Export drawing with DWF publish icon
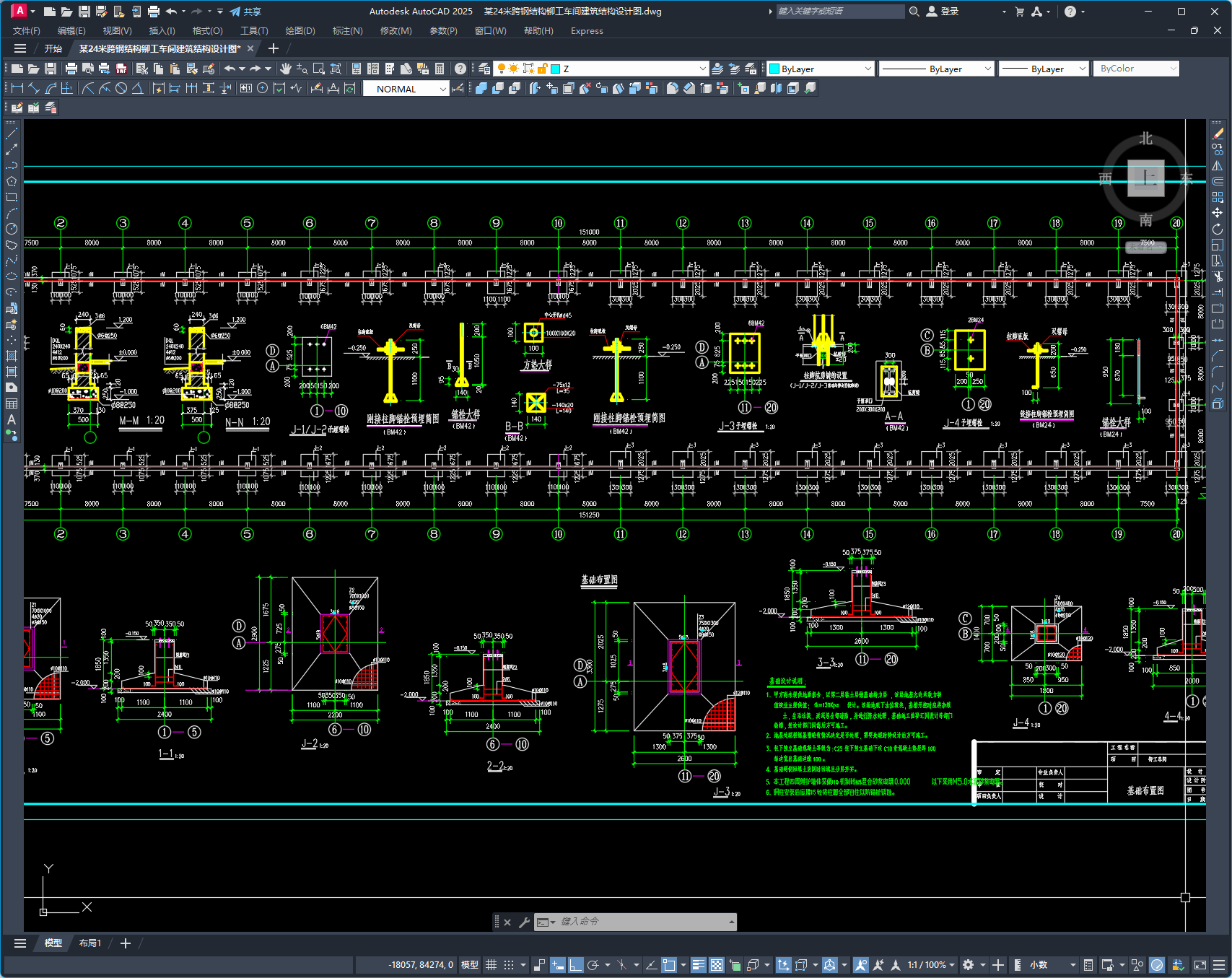Image resolution: width=1232 pixels, height=978 pixels. pos(121,69)
